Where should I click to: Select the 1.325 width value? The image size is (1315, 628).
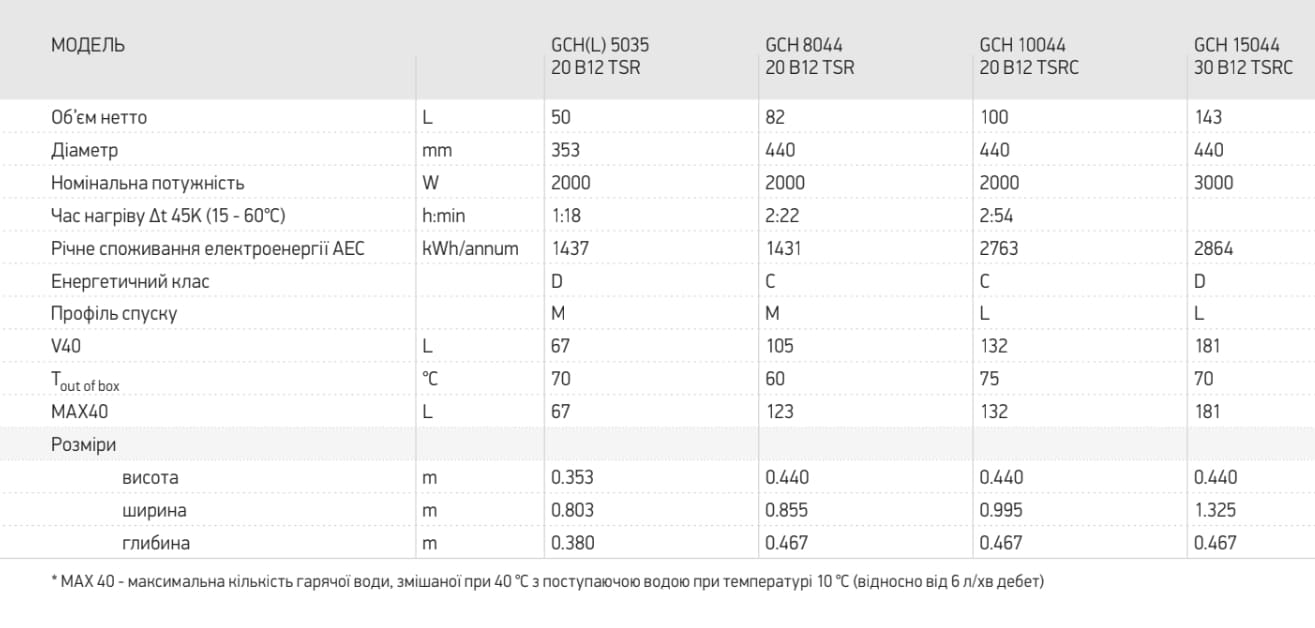[x=1215, y=510]
